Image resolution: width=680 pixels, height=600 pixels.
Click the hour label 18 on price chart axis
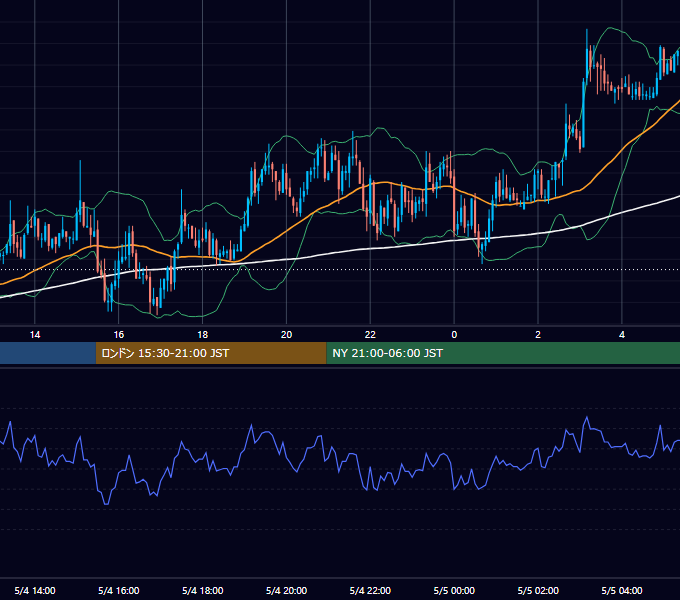click(203, 335)
